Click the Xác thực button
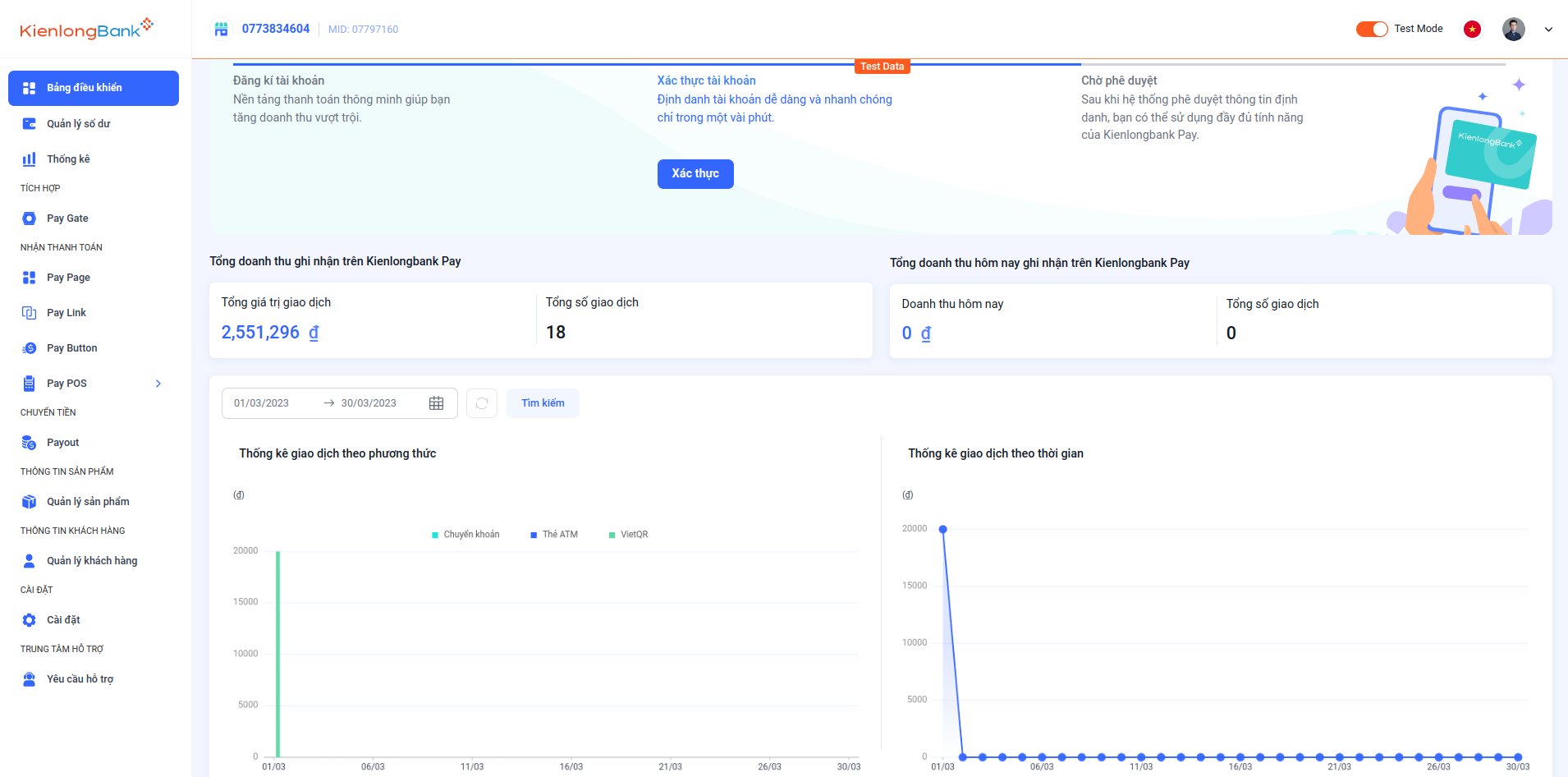 [695, 174]
